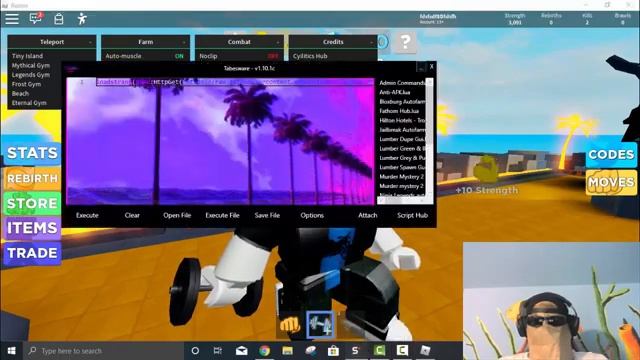Select Lumber Dupe script in list
The height and width of the screenshot is (360, 640).
pos(402,139)
